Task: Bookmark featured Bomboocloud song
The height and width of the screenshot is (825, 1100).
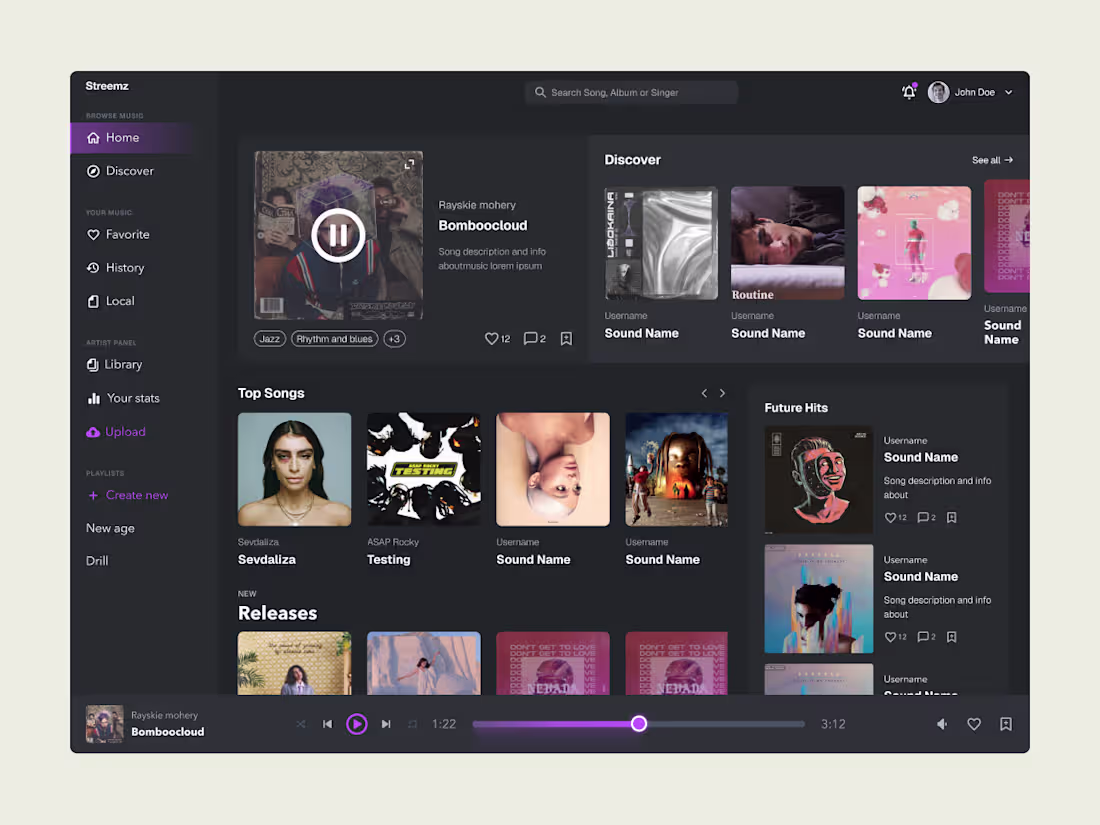Action: point(566,339)
